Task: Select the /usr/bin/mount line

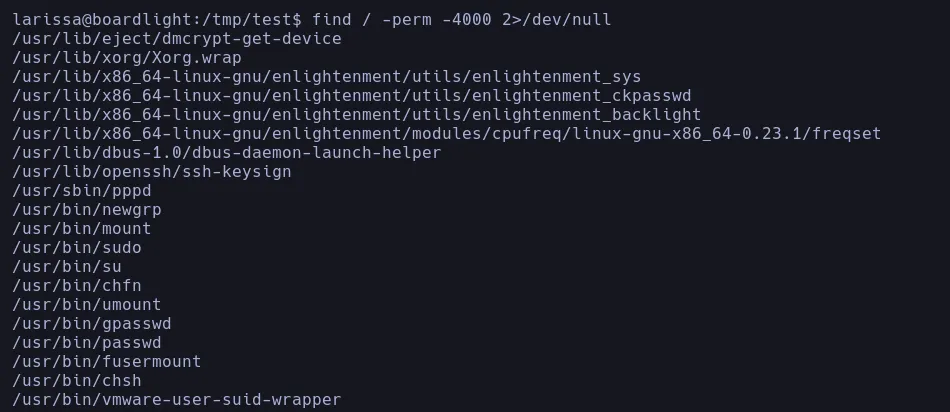Action: (82, 228)
